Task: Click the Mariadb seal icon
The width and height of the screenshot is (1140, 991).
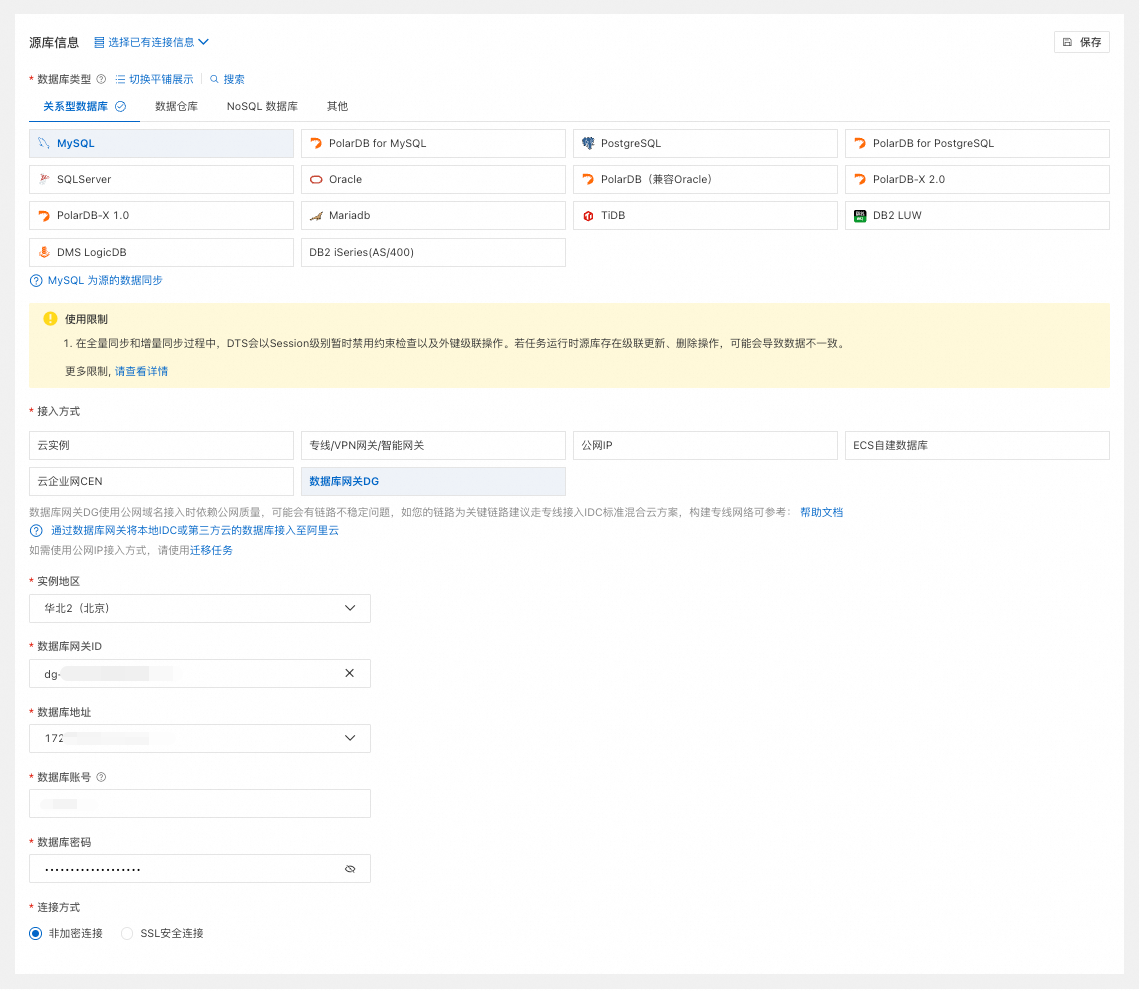Action: point(316,216)
